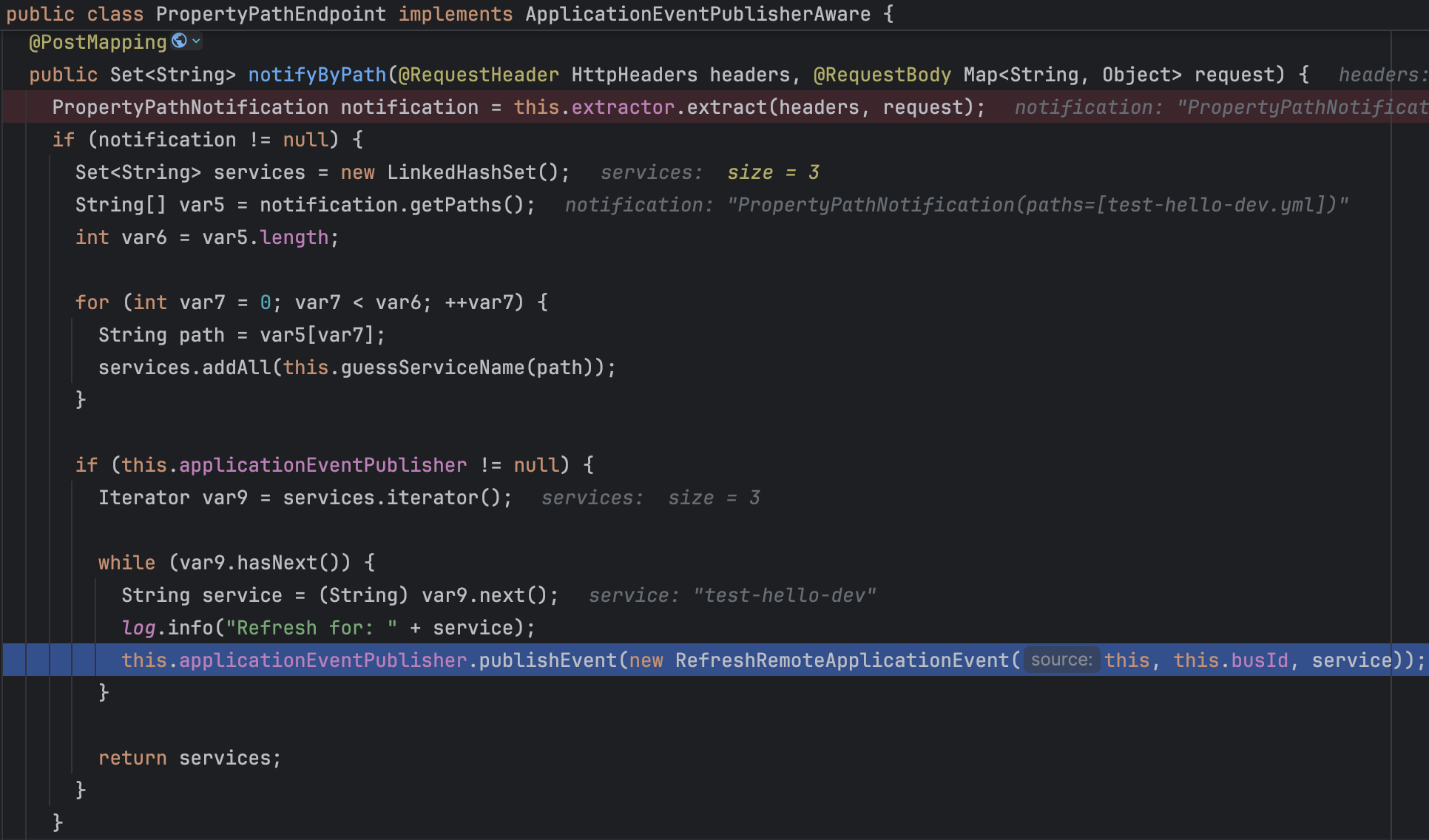Click the log identifier before .info
The width and height of the screenshot is (1429, 840).
(x=138, y=628)
